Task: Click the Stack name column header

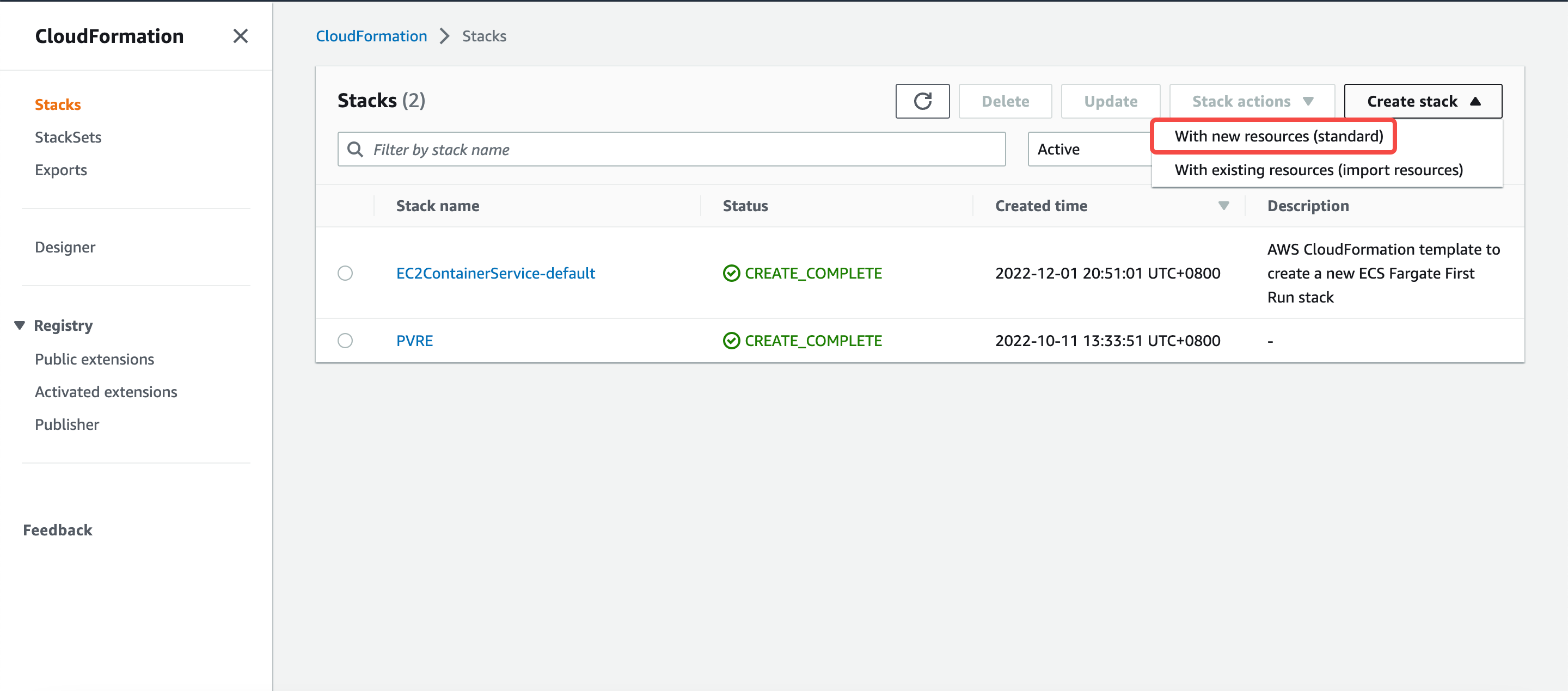Action: click(438, 206)
